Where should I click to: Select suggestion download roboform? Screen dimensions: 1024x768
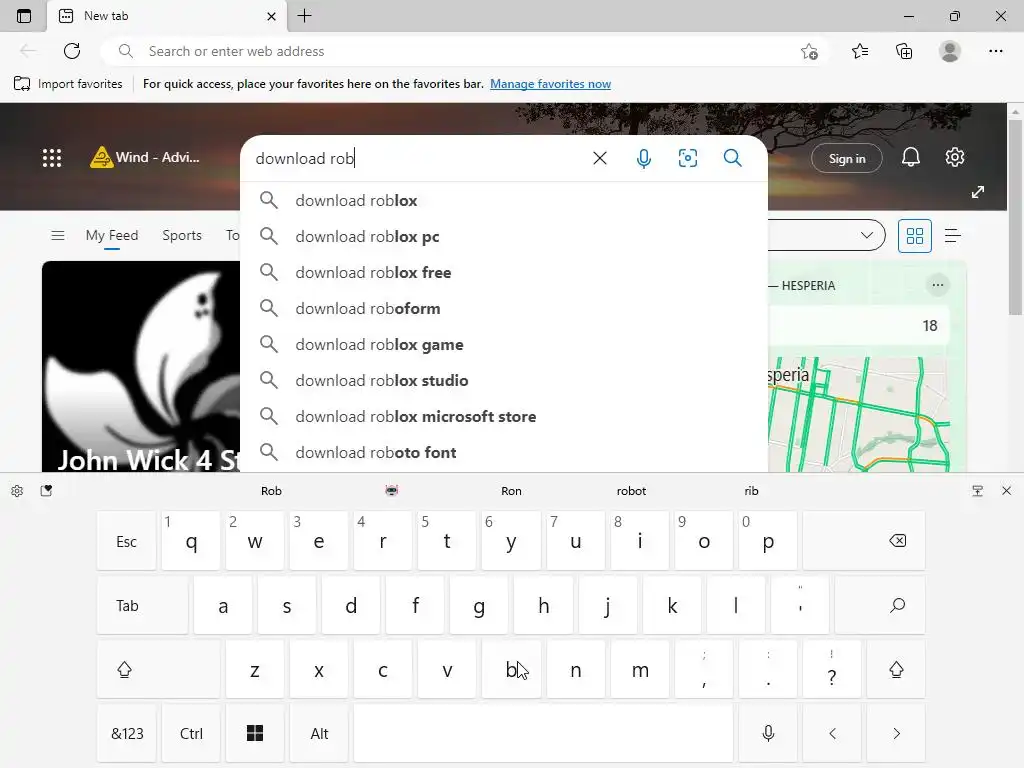coord(504,308)
